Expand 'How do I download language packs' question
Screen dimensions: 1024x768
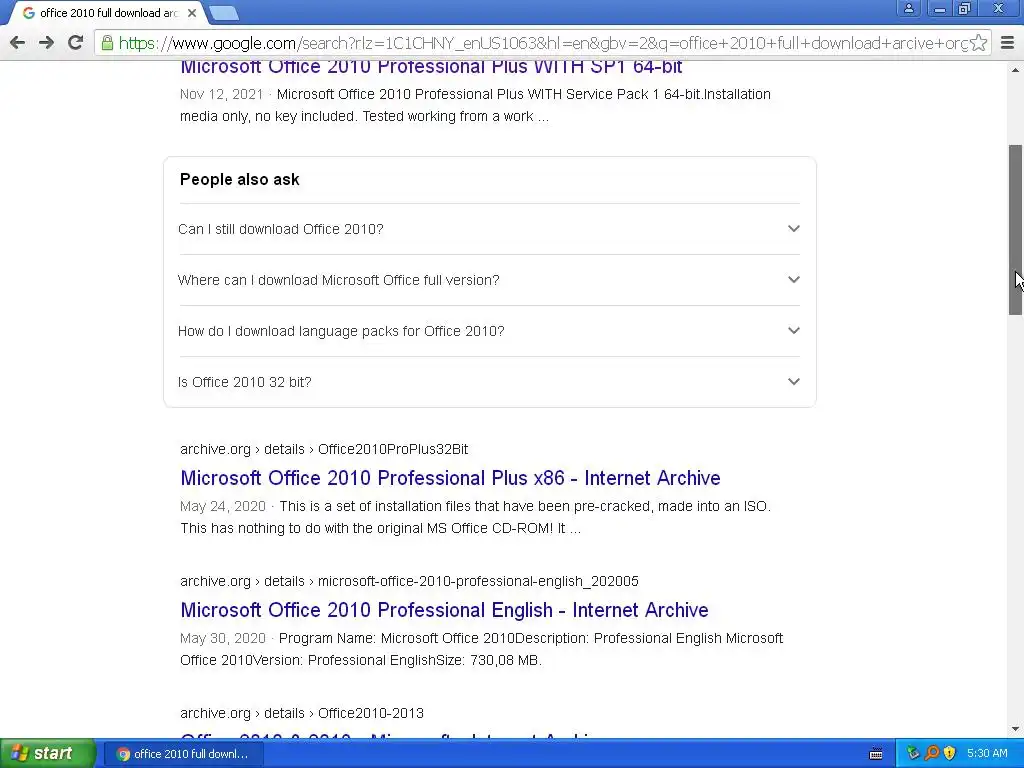pos(489,331)
